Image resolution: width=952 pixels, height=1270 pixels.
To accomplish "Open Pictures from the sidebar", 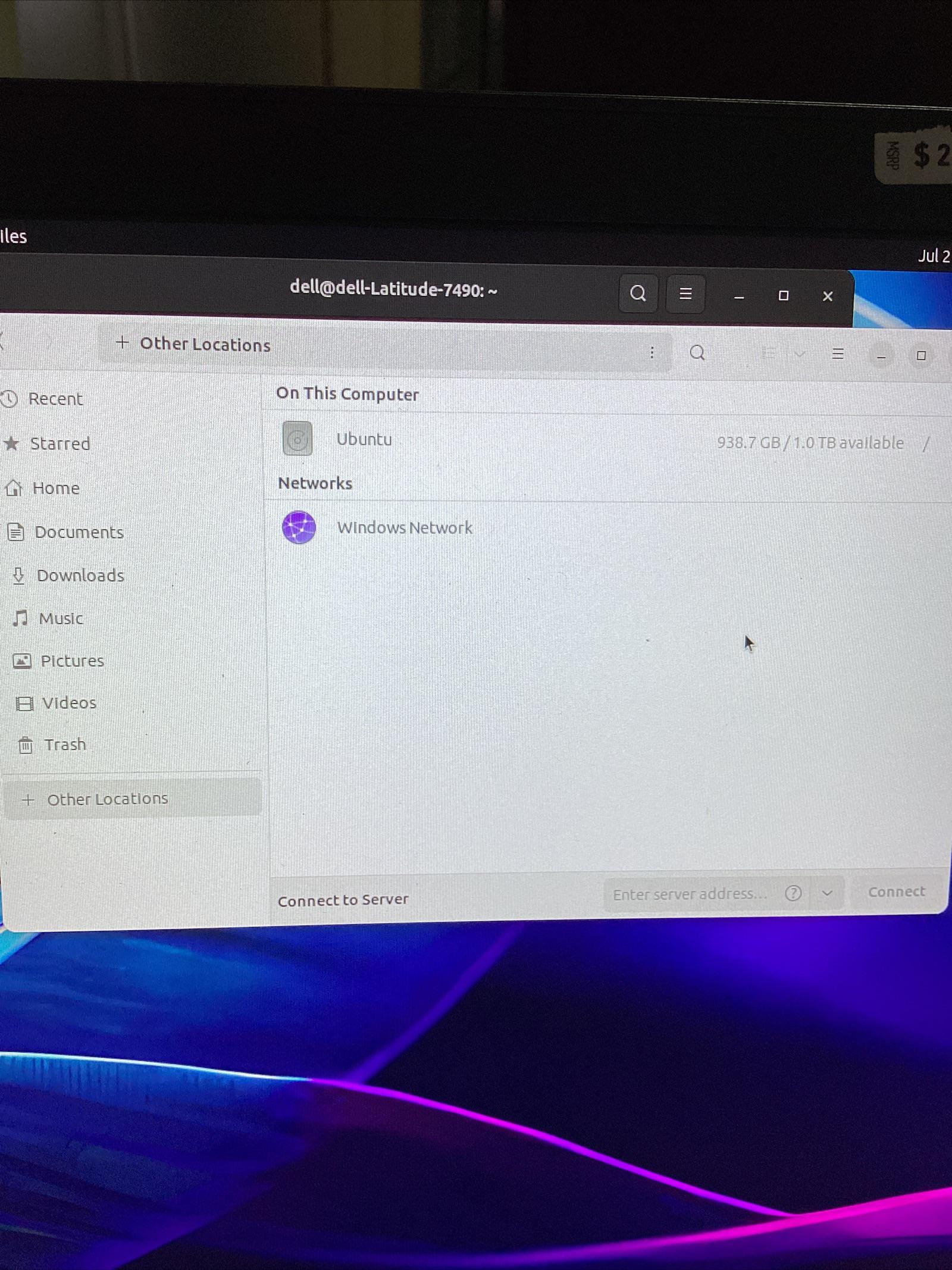I will [x=71, y=661].
